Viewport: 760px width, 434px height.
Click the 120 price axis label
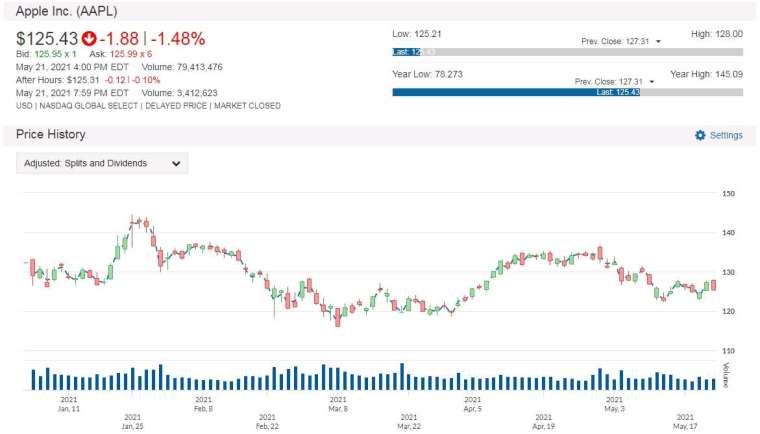728,311
